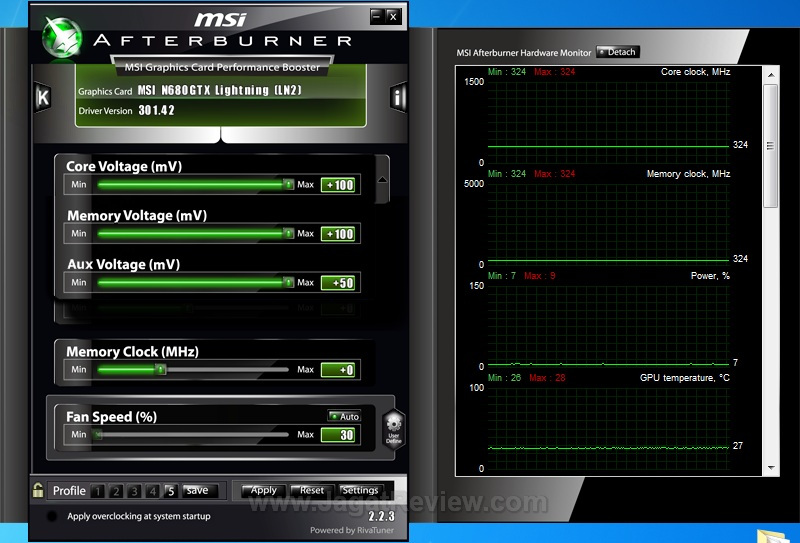Click monitor scrollbar up arrow

[x=770, y=74]
